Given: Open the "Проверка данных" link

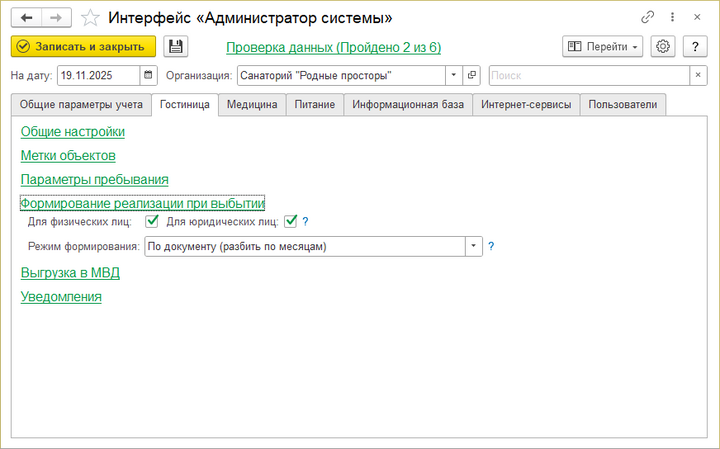Looking at the screenshot, I should [x=333, y=47].
